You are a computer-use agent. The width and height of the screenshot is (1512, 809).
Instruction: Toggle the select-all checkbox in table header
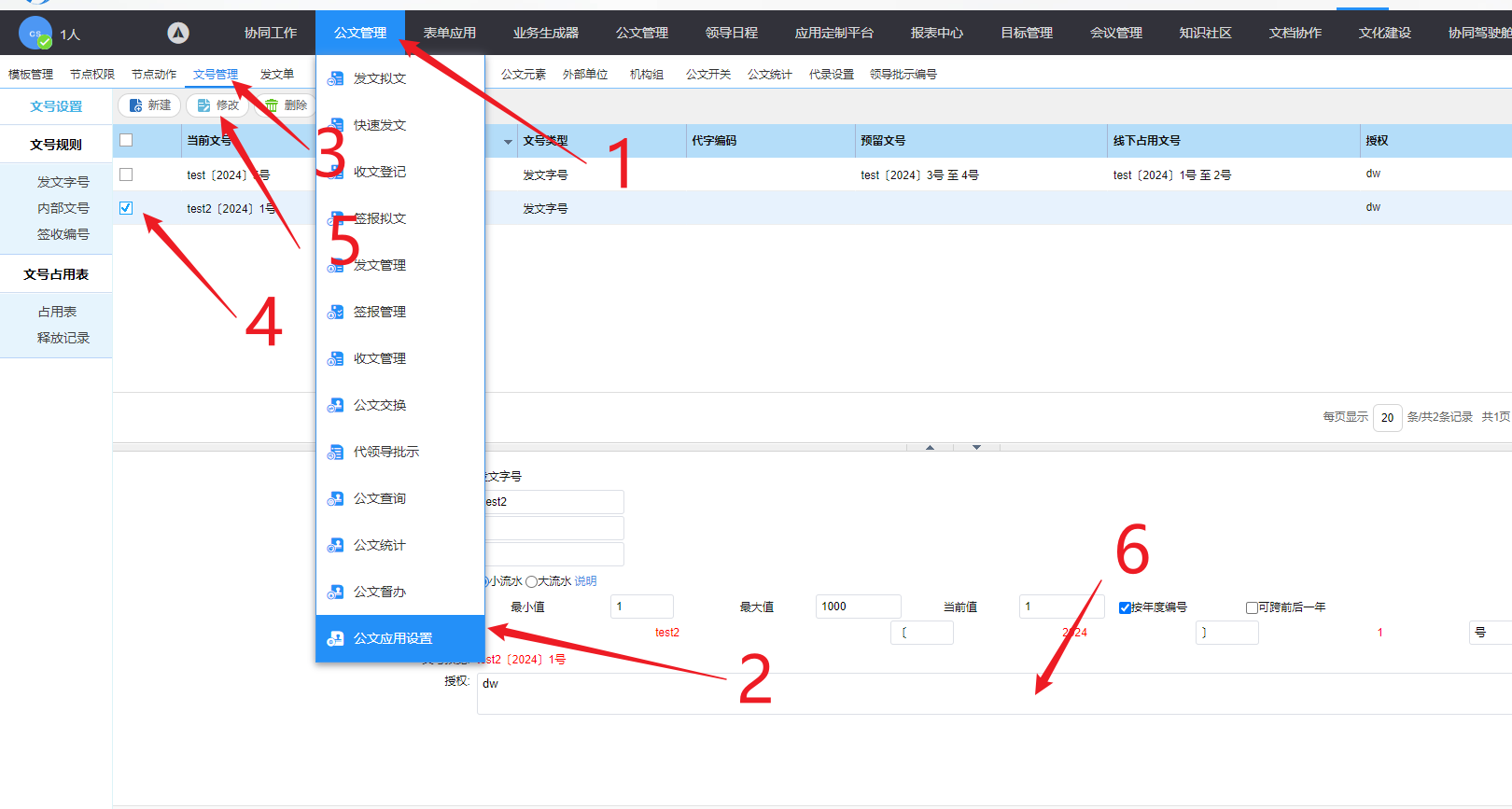point(126,140)
